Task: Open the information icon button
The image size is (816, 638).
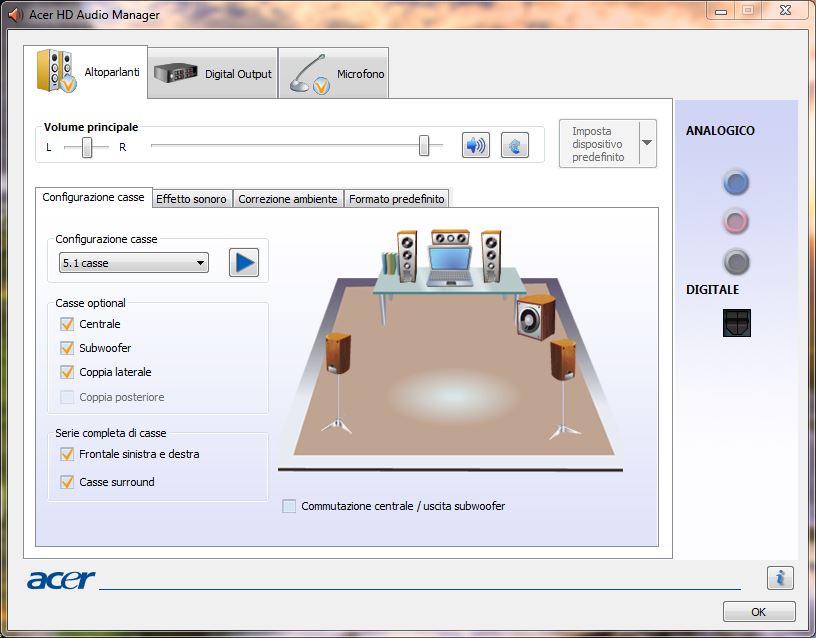Action: click(x=780, y=578)
